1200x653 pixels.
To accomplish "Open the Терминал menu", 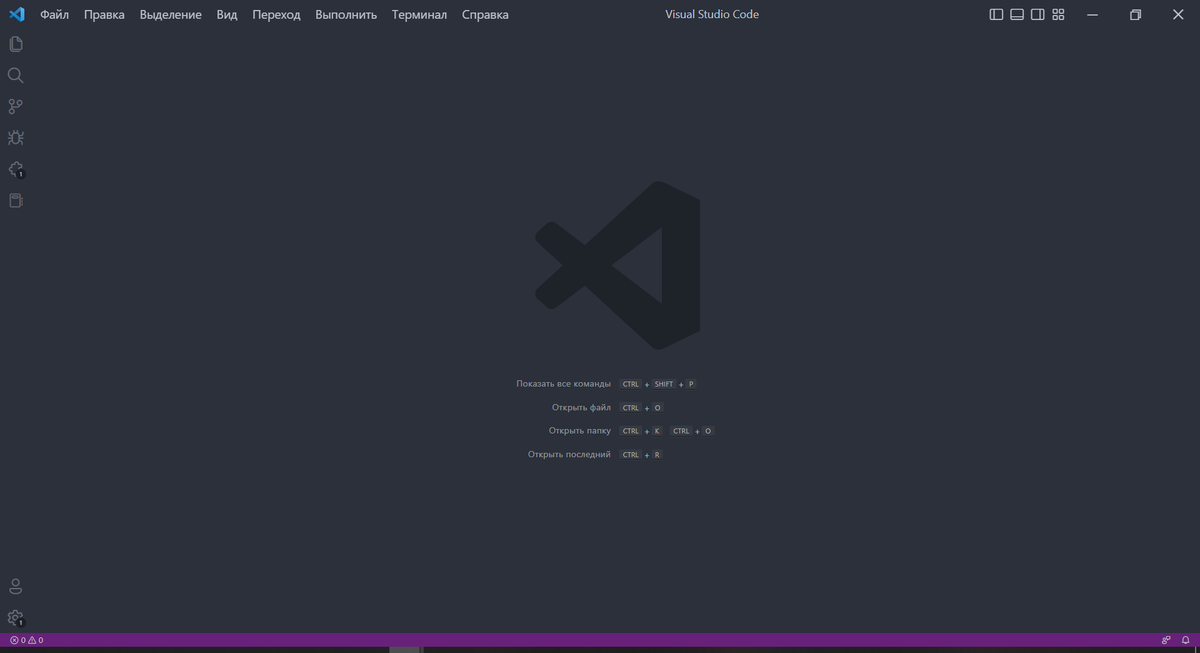I will (419, 15).
